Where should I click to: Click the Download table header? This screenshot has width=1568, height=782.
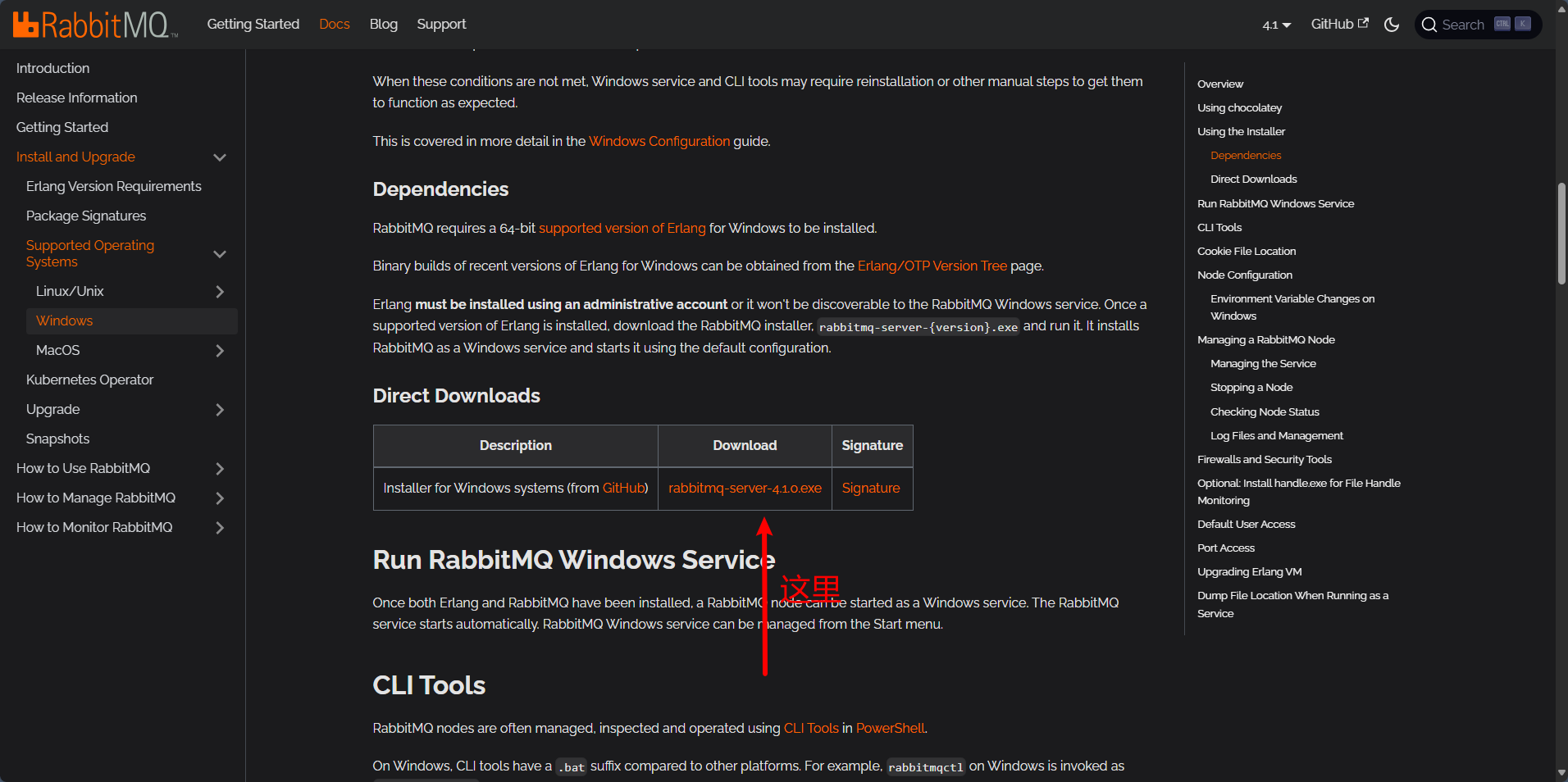[x=745, y=445]
